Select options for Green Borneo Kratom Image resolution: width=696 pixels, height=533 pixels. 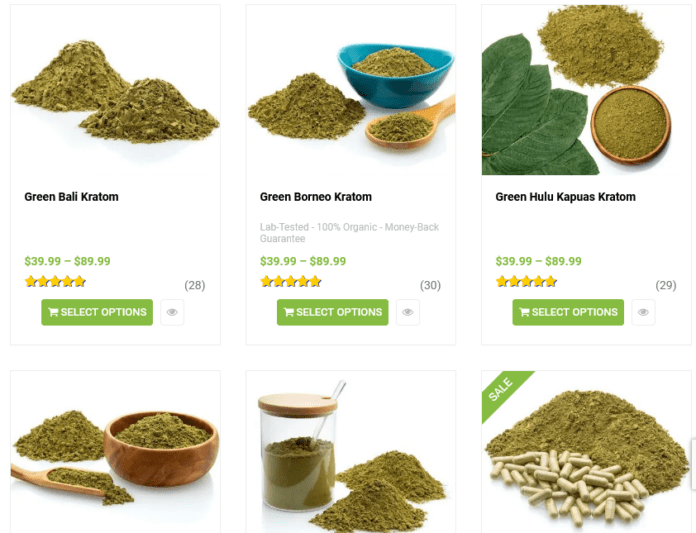pos(332,312)
